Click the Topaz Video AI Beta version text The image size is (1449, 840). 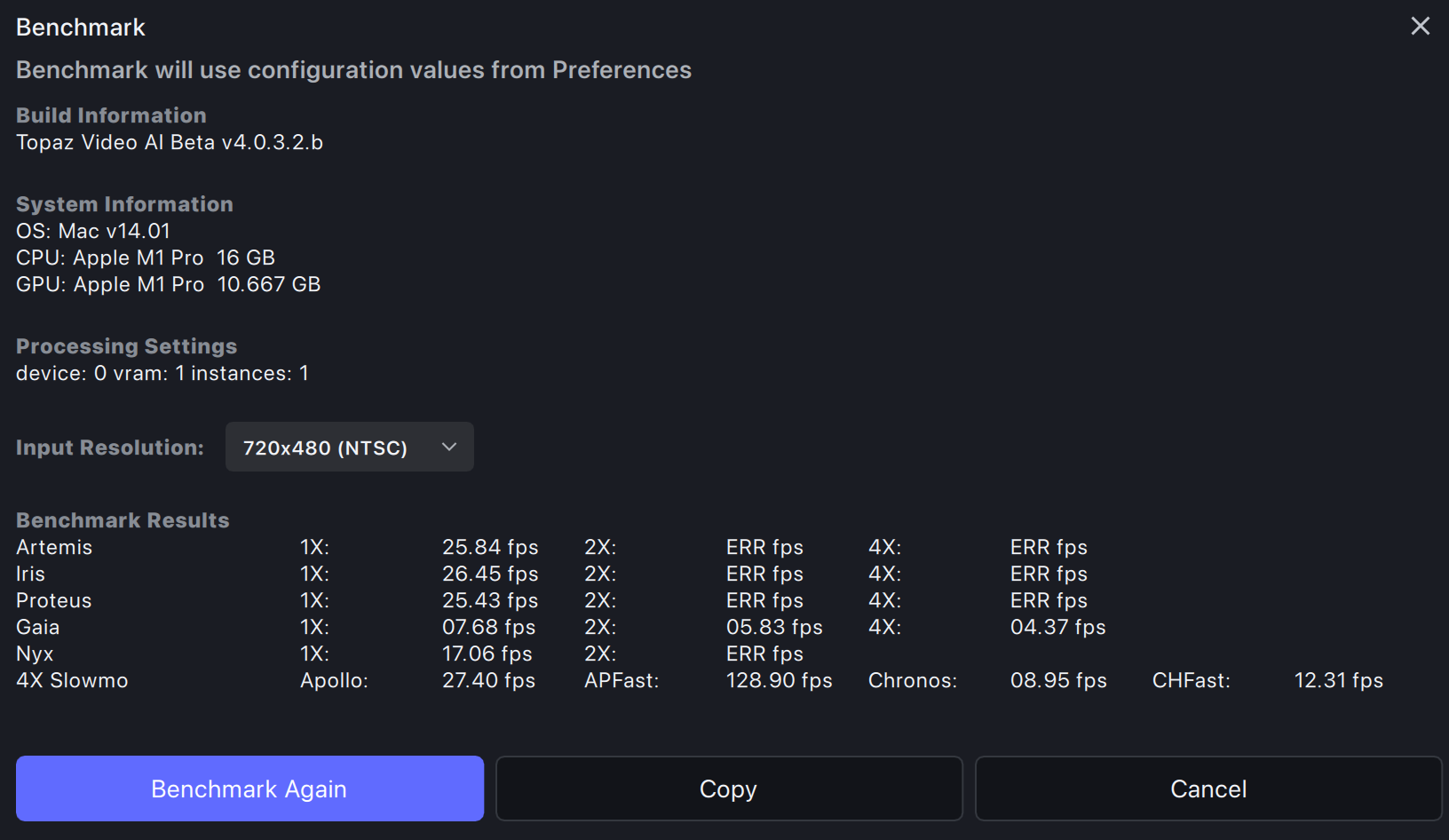170,143
